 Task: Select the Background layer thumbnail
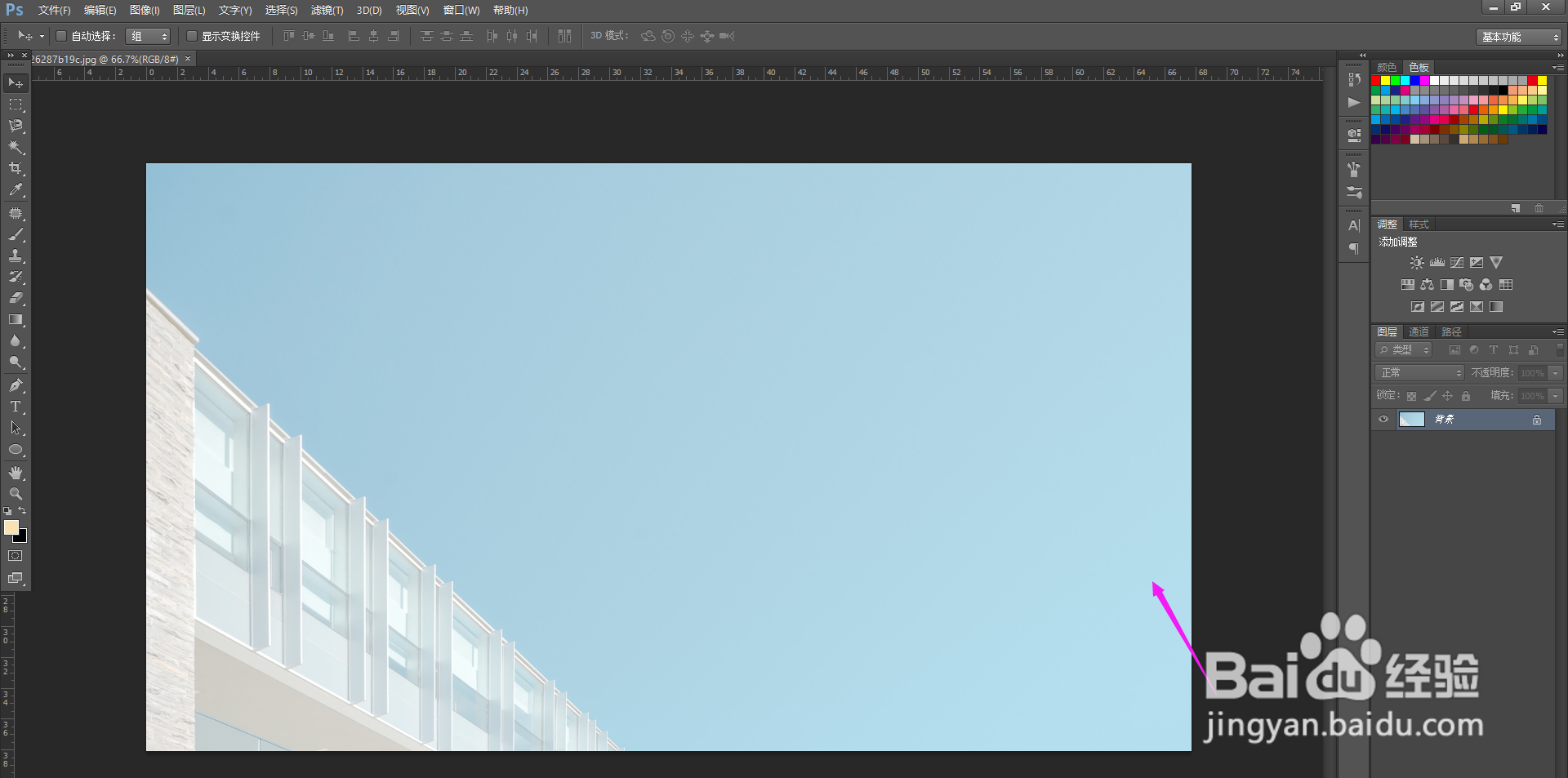[1412, 420]
